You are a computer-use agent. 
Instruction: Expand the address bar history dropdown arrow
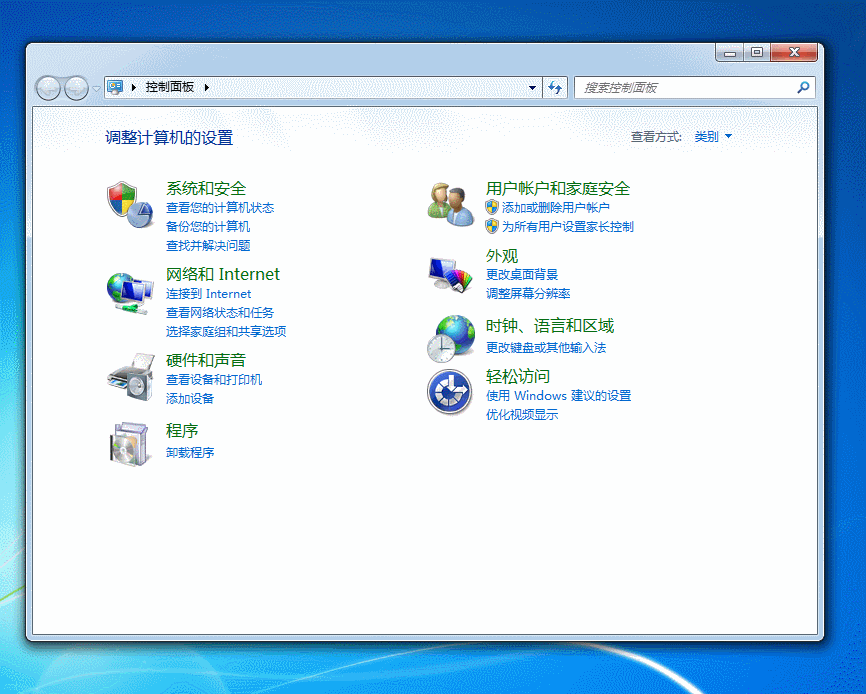[531, 87]
